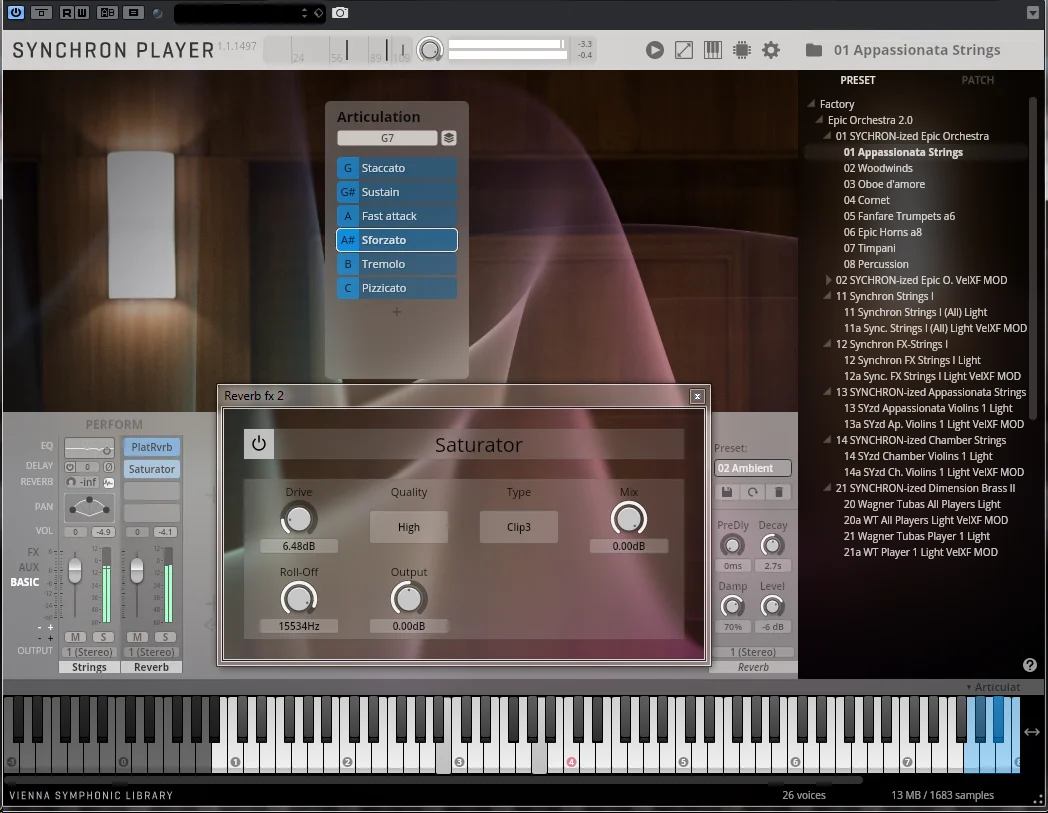Open the preset folder icon
Viewport: 1048px width, 813px height.
point(813,50)
